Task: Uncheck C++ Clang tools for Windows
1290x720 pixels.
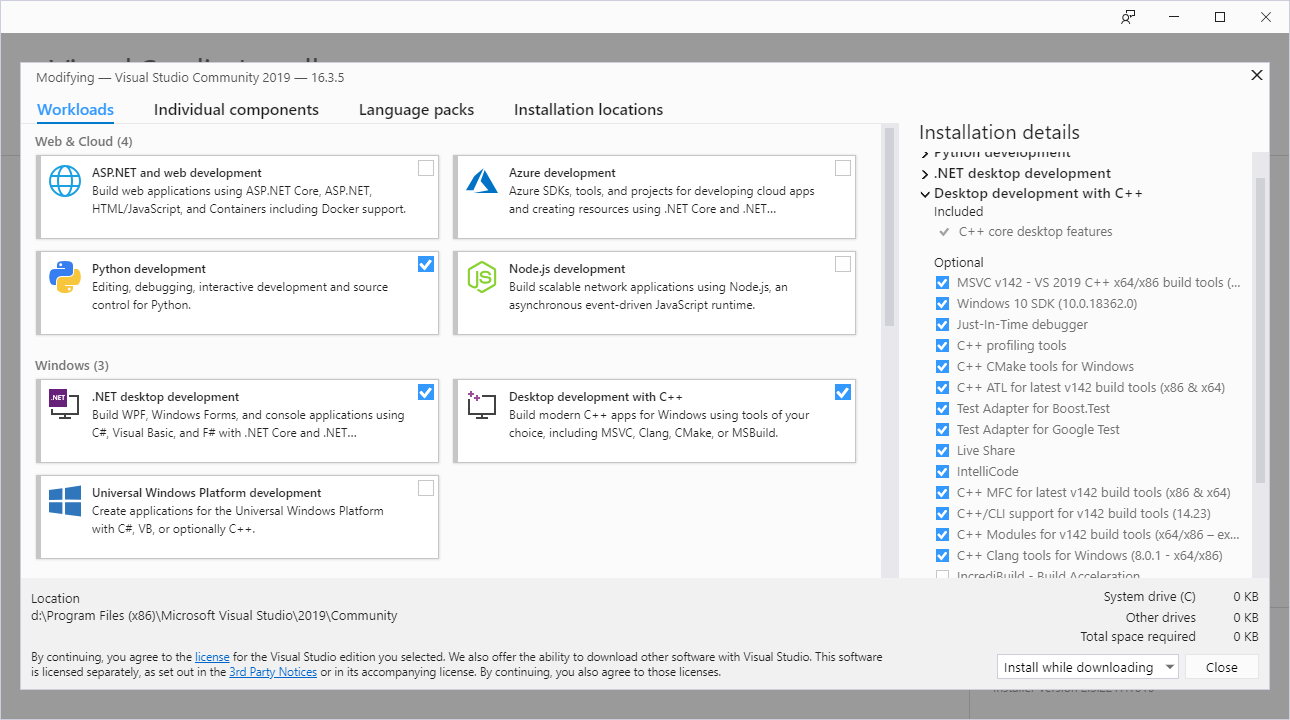Action: click(x=942, y=556)
